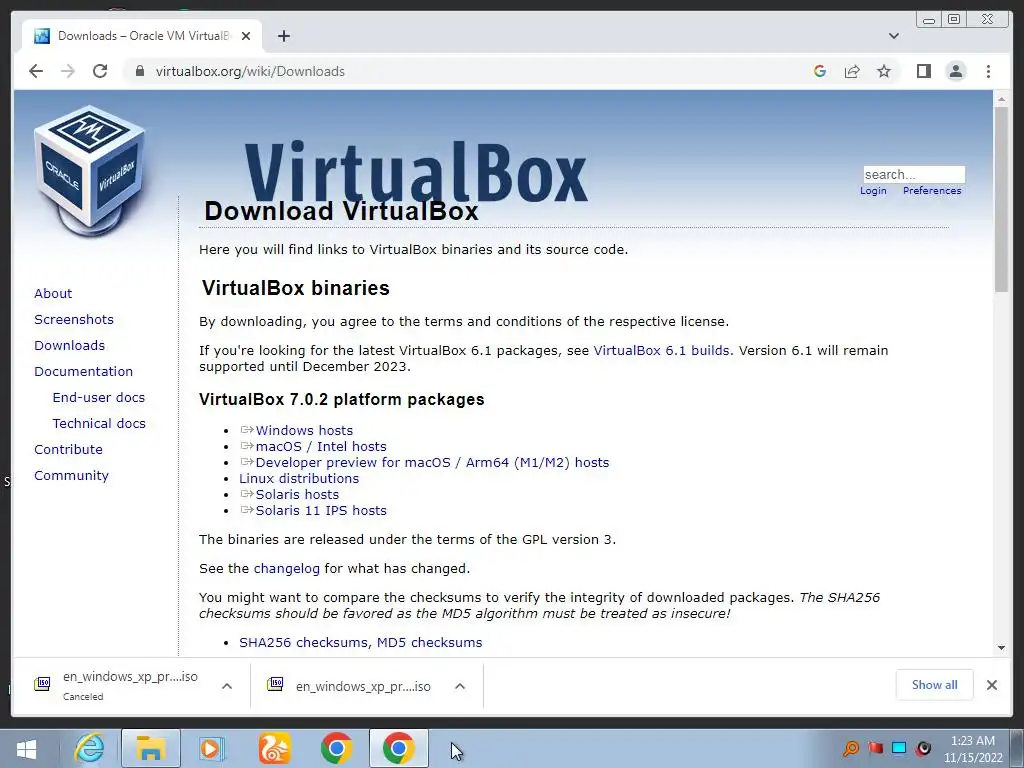Close the Downloads – Oracle VM VirtualBox tab

click(246, 36)
